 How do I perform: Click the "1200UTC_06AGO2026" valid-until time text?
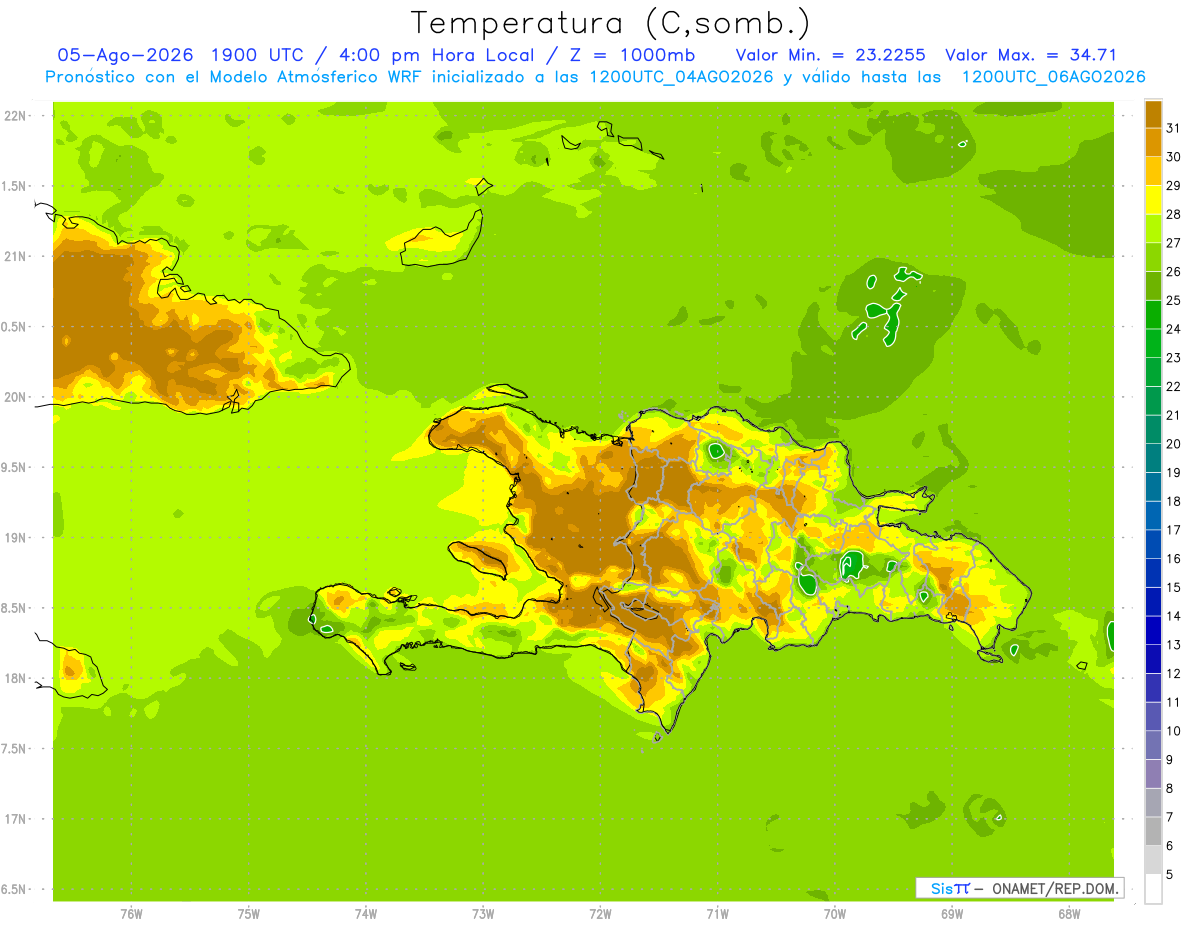(1053, 77)
